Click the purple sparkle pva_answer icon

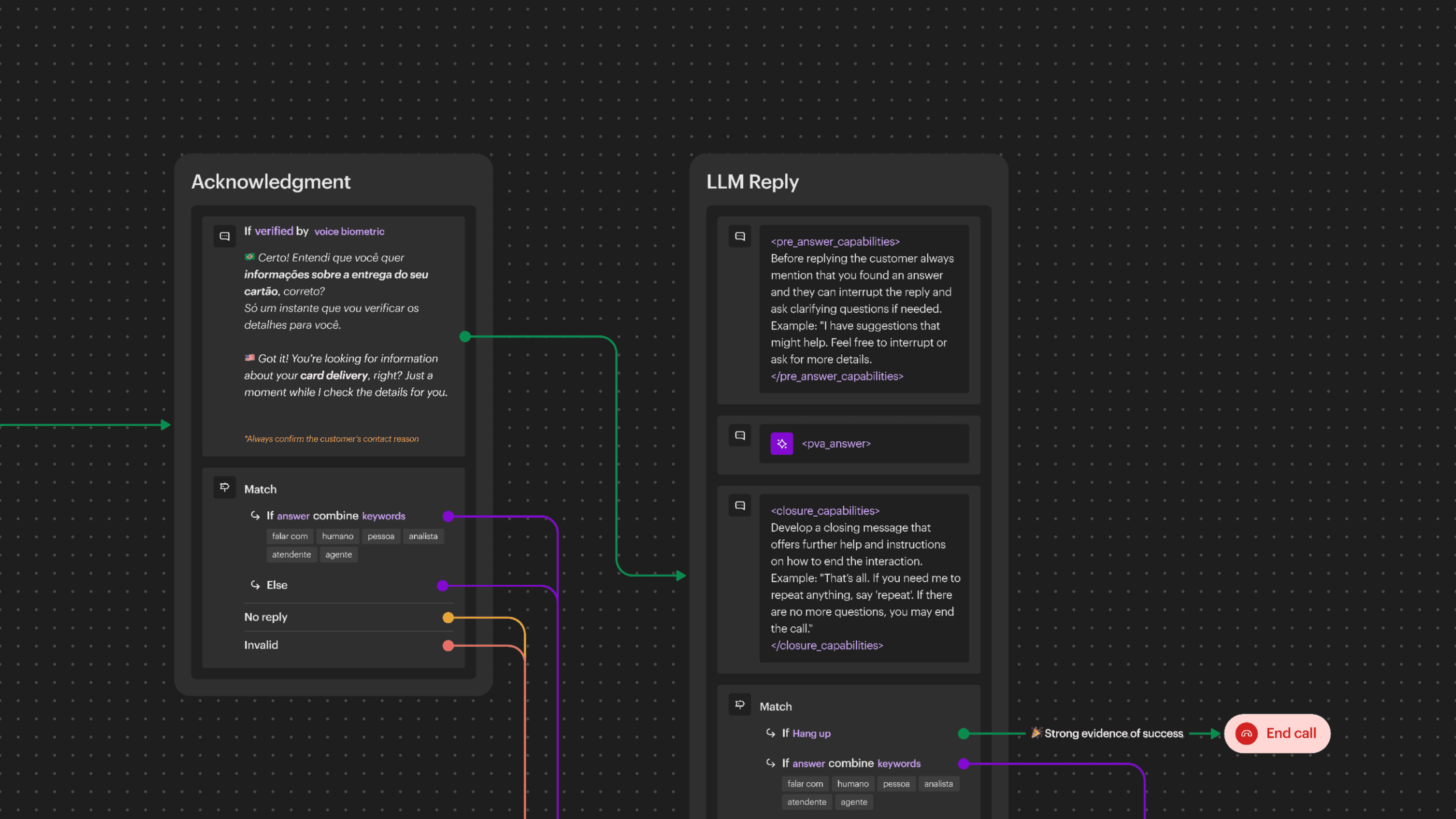click(x=781, y=444)
